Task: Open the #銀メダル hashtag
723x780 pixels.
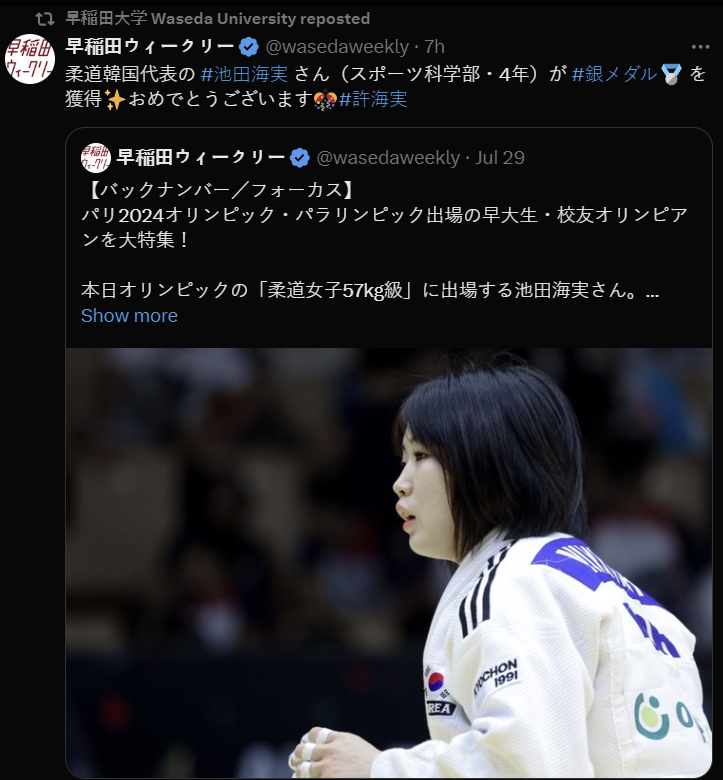Action: (615, 74)
